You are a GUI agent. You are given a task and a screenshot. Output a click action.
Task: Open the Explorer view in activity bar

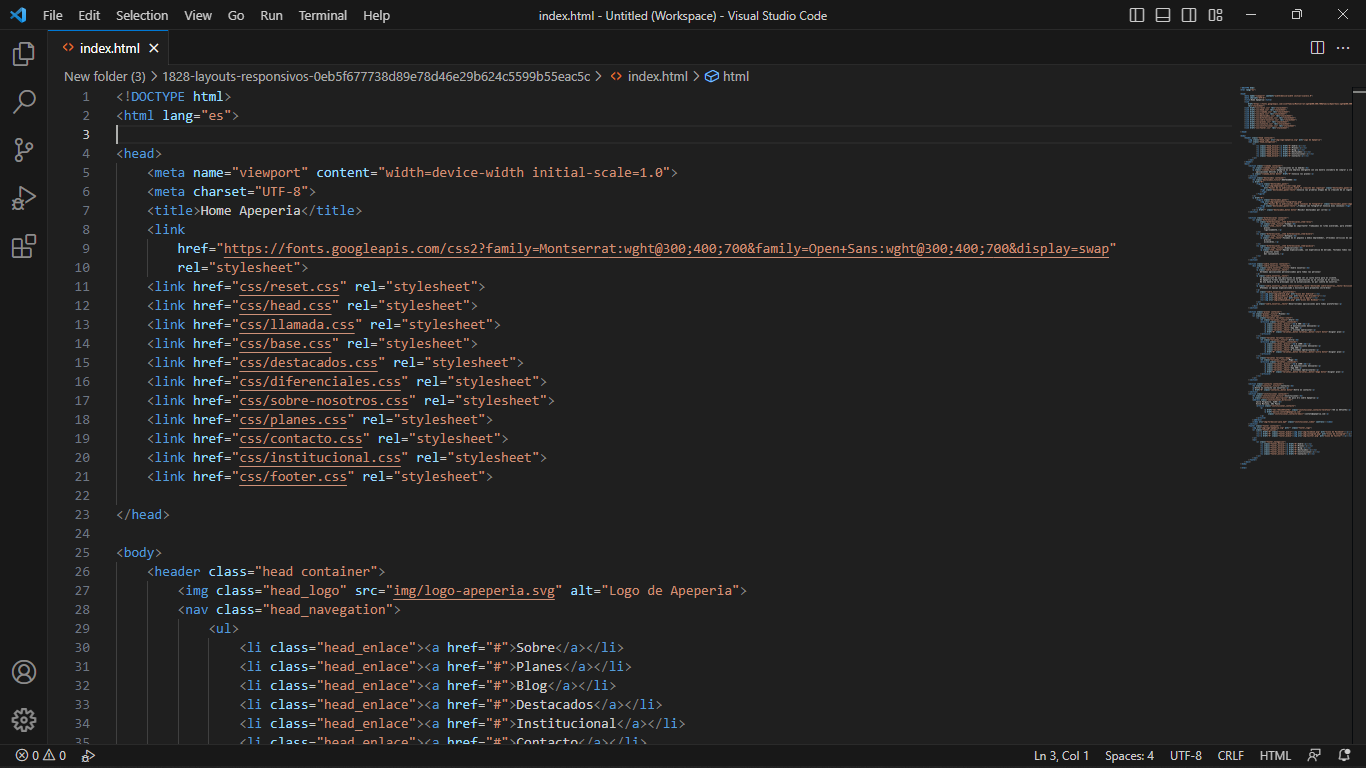coord(24,54)
